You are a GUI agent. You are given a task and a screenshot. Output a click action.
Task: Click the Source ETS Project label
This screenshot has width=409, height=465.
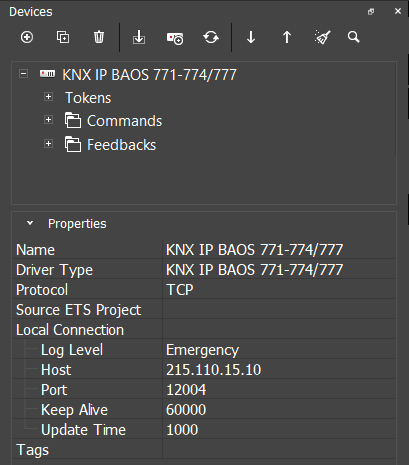click(78, 310)
